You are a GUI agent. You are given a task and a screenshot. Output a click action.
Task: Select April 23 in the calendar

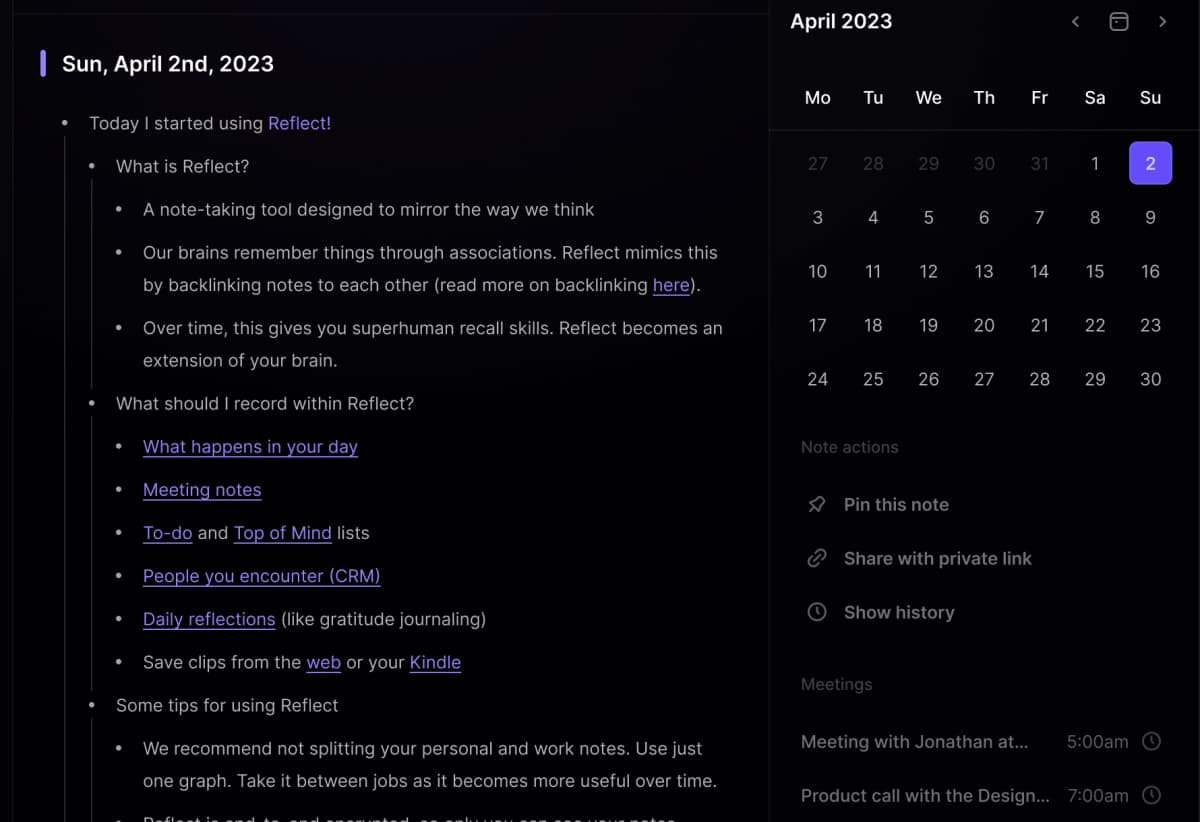point(1150,325)
